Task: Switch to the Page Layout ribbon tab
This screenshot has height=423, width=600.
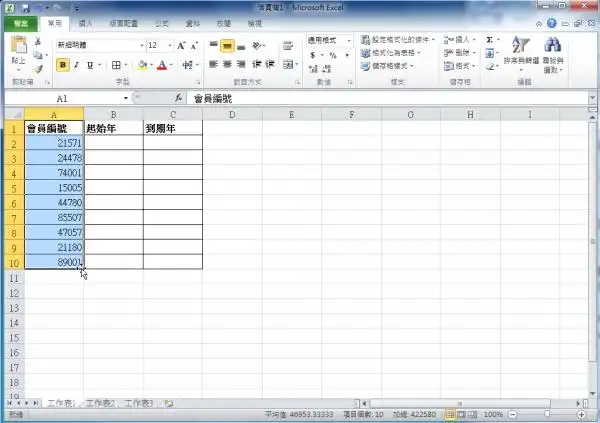Action: (x=124, y=24)
